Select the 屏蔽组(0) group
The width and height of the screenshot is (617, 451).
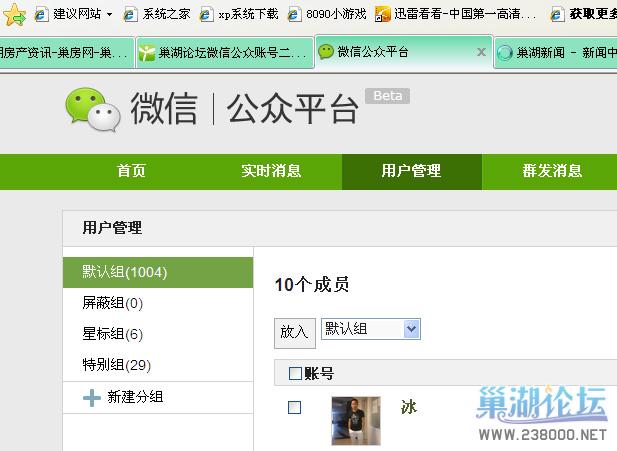tap(158, 303)
